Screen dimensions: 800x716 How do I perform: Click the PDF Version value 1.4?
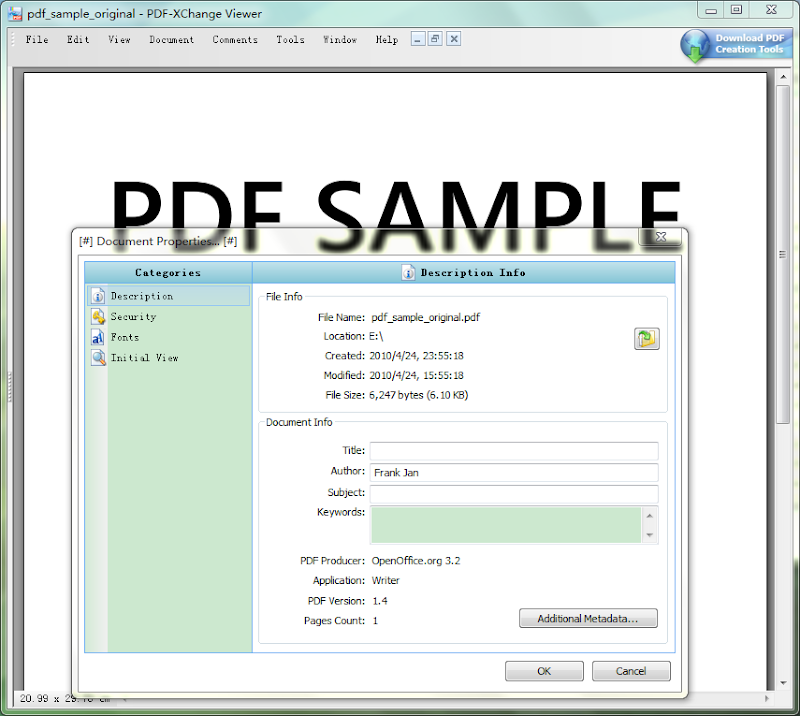coord(380,601)
